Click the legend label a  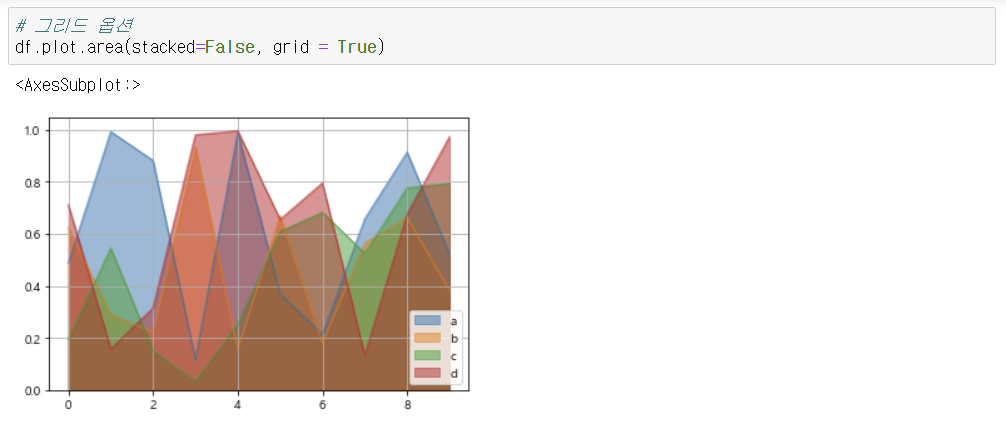pyautogui.click(x=454, y=321)
